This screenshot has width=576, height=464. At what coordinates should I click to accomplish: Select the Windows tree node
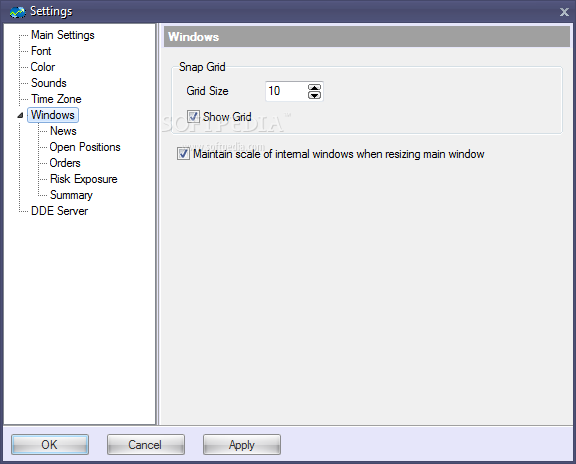[x=53, y=115]
